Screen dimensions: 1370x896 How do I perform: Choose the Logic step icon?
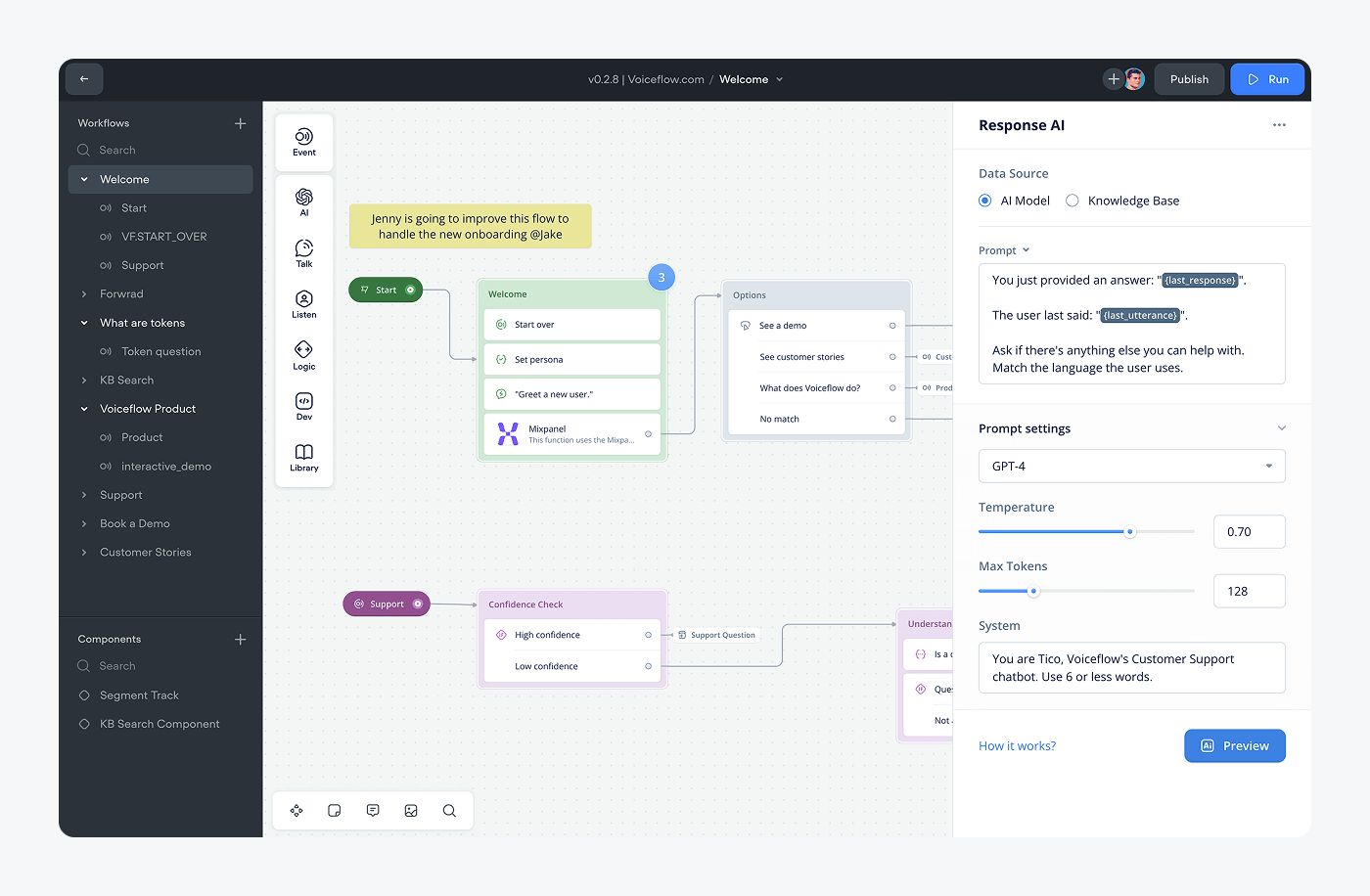click(x=304, y=355)
